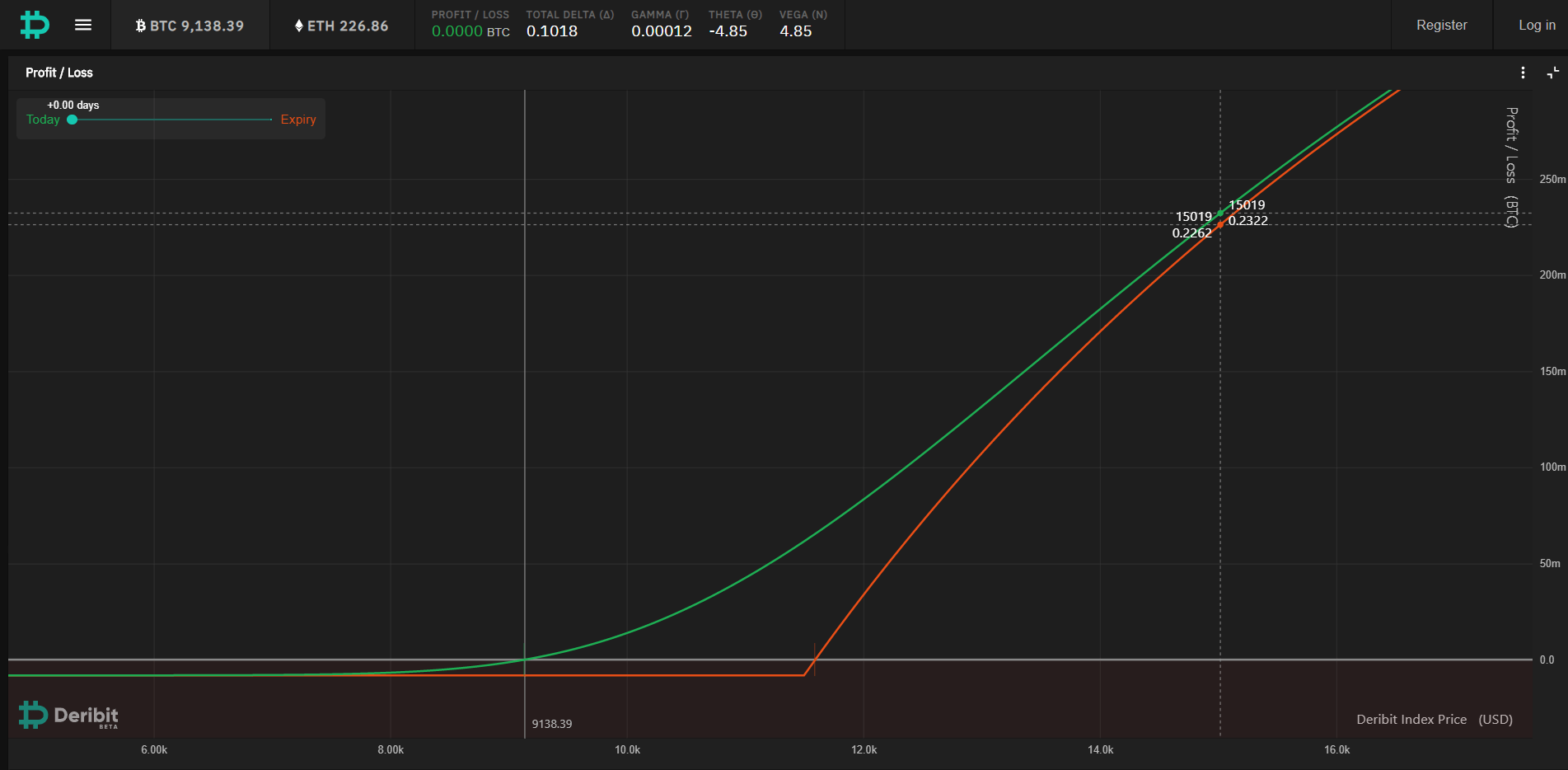Click the Profit / Loss 0.0000 BTC readout
This screenshot has height=770, width=1568.
point(470,31)
